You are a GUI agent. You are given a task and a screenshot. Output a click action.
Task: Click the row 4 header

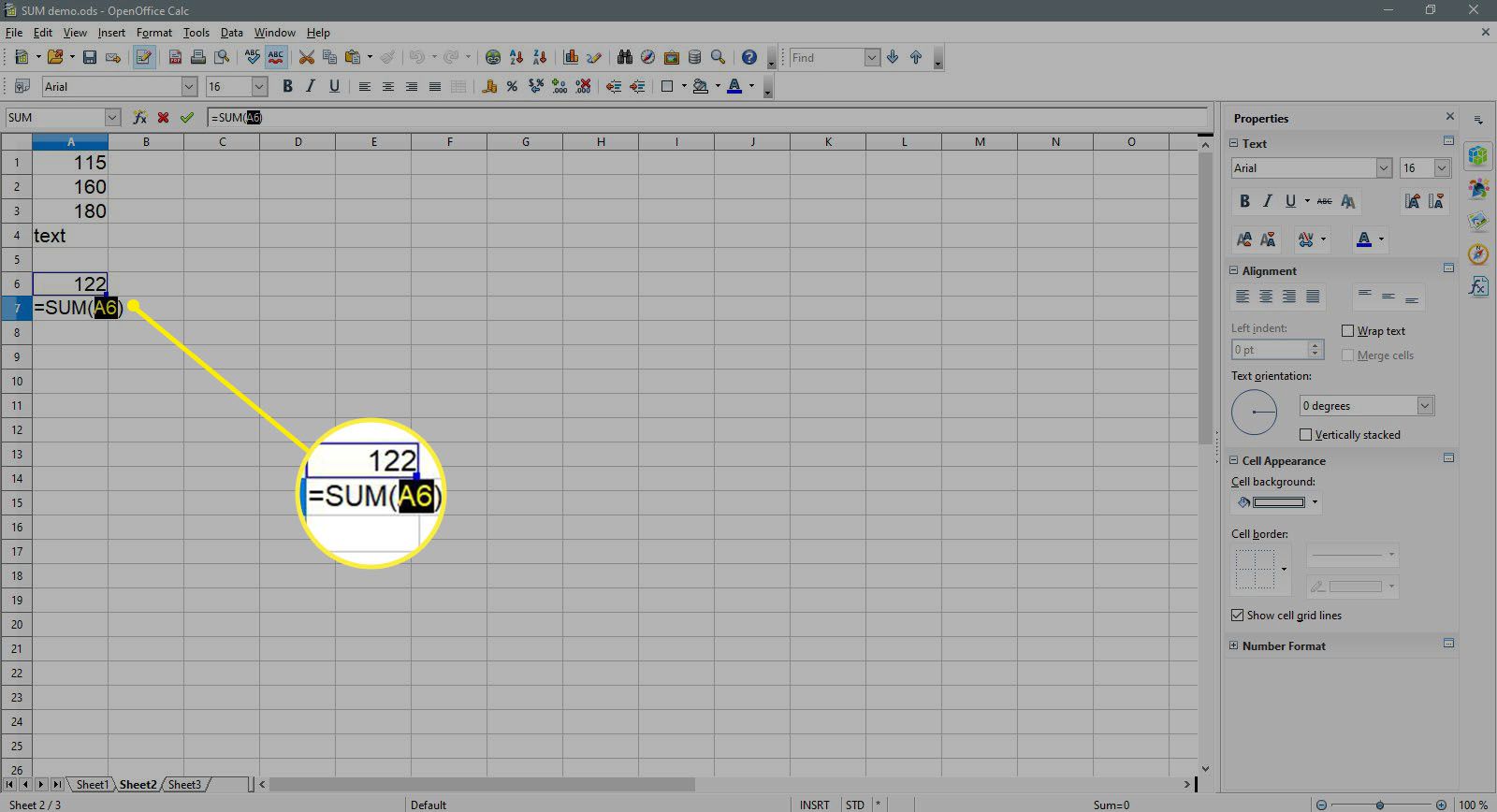[17, 236]
